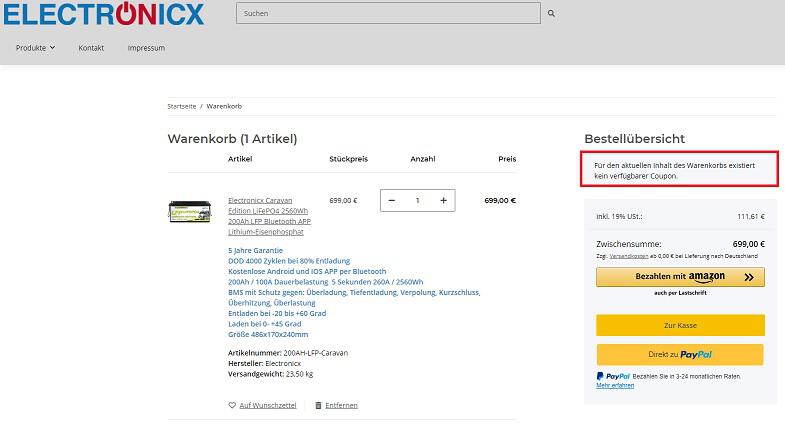Click the ELECTRONICX logo
Viewport: 785px width, 426px height.
[x=104, y=14]
